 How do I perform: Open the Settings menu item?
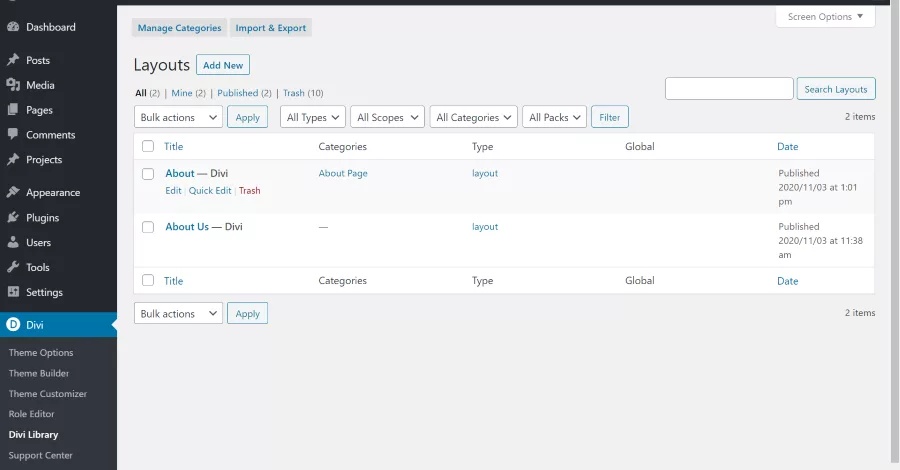(x=44, y=292)
